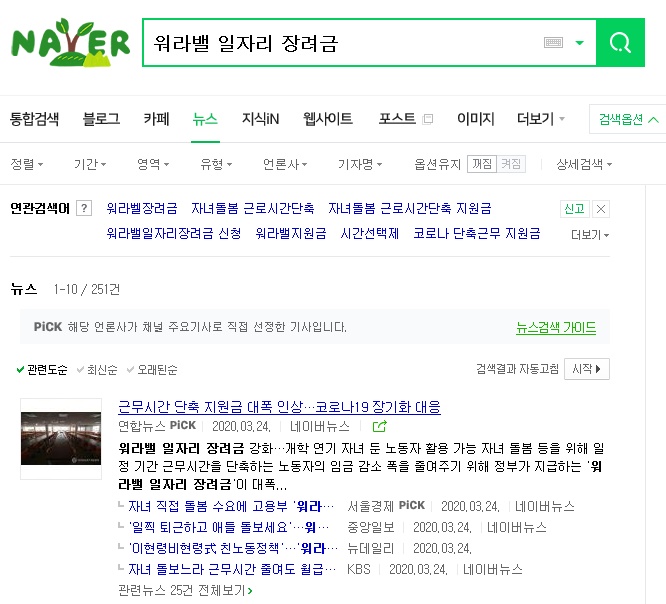
Task: Open related article '이현령비현령式 친노동정책'
Action: (x=233, y=548)
